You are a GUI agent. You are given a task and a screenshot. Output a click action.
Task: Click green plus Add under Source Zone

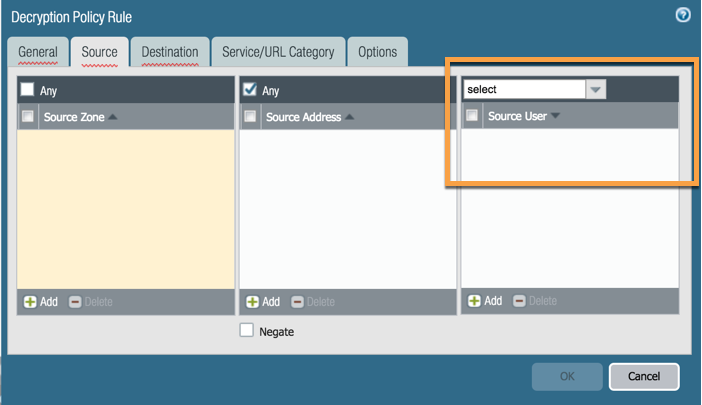coord(30,301)
